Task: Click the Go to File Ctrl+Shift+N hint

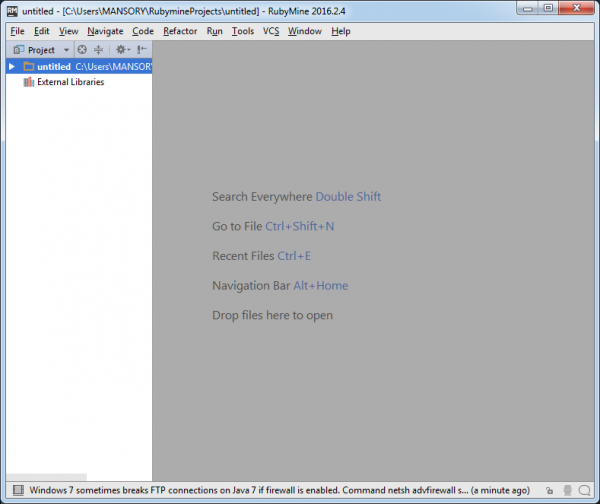Action: 273,226
